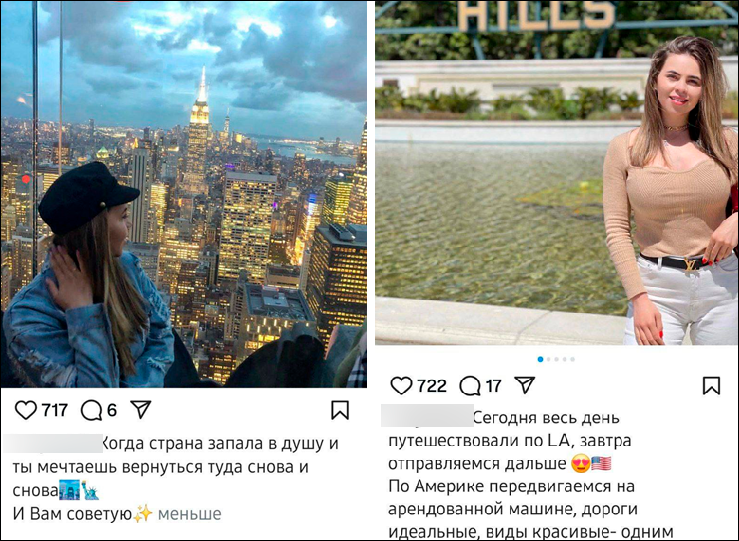
Task: Open the blurred username on left post
Action: pos(53,443)
